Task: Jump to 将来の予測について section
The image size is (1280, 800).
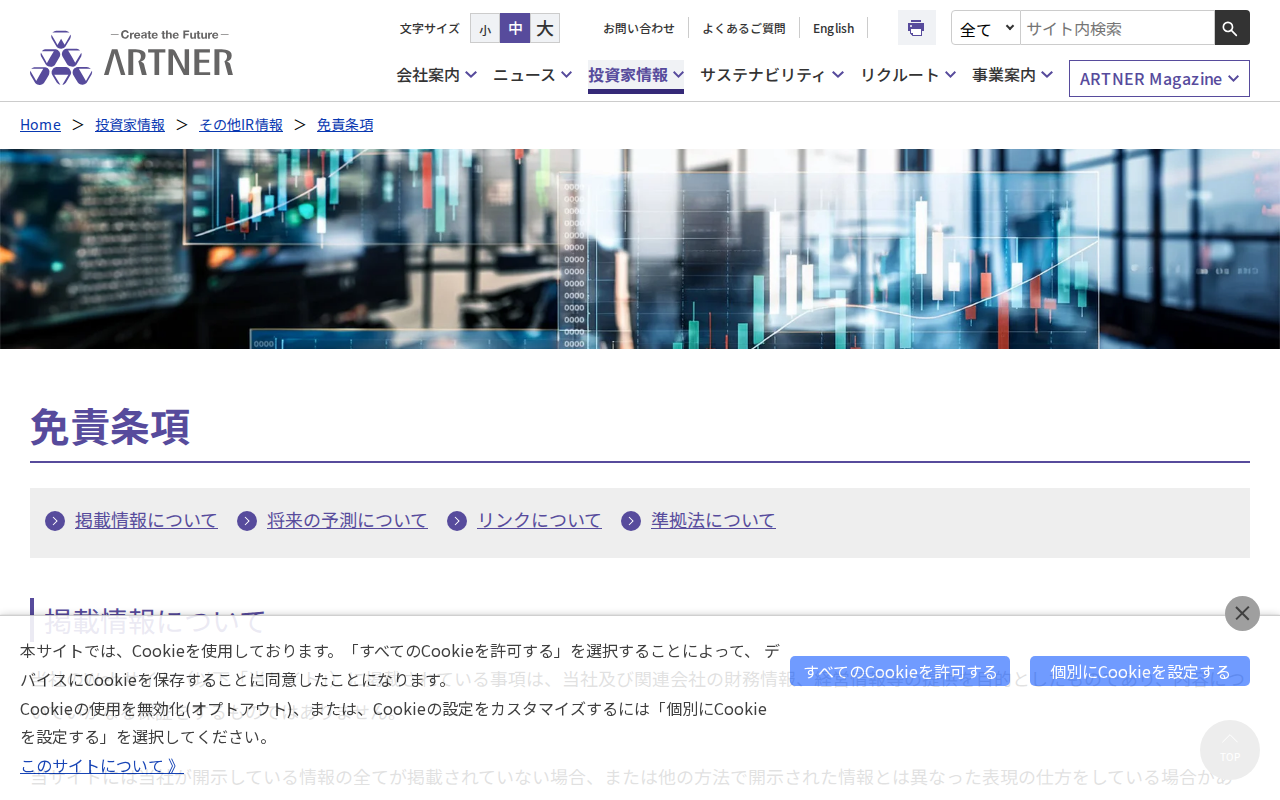Action: tap(347, 520)
